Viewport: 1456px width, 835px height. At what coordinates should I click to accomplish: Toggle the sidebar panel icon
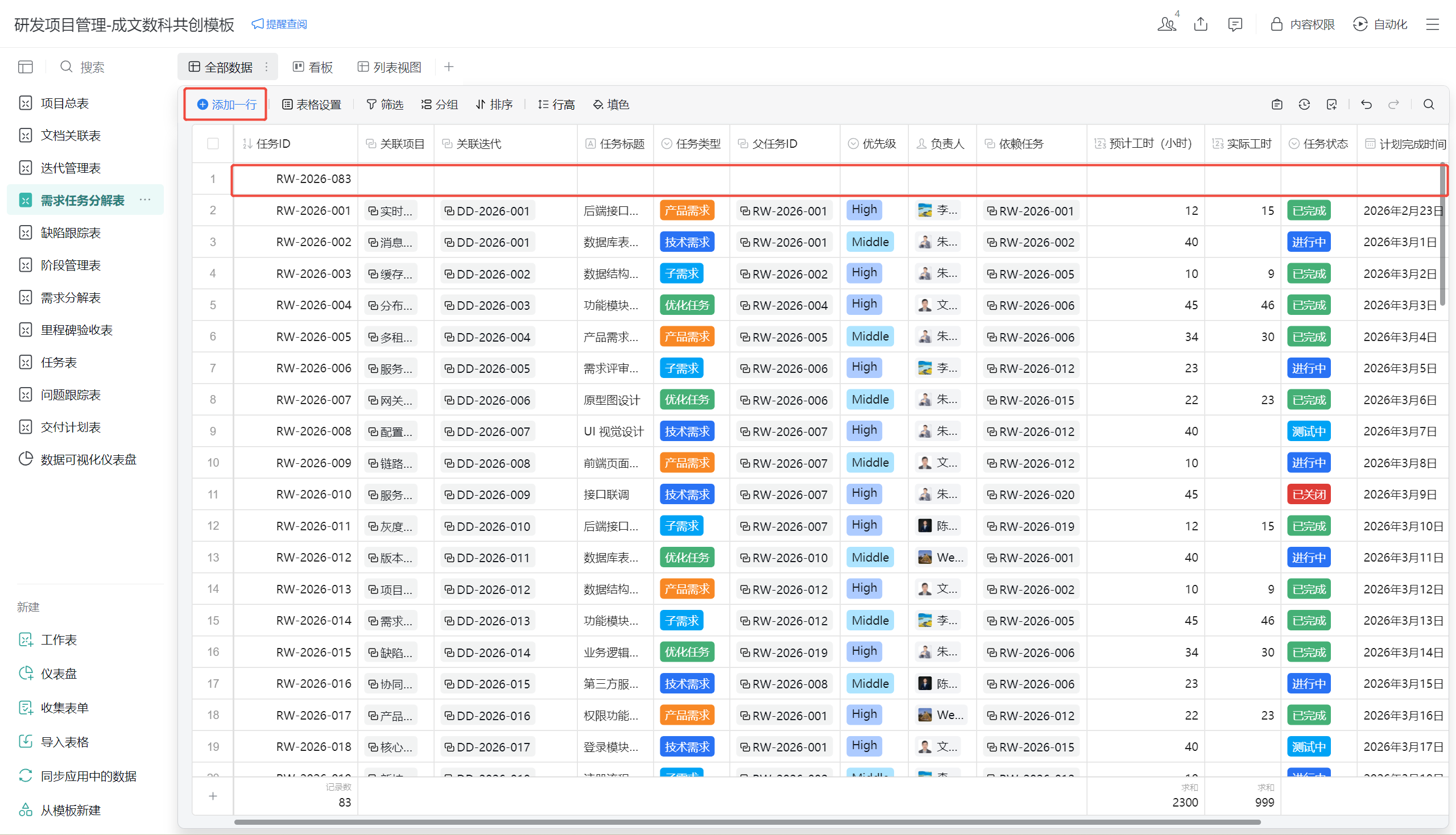(x=25, y=67)
